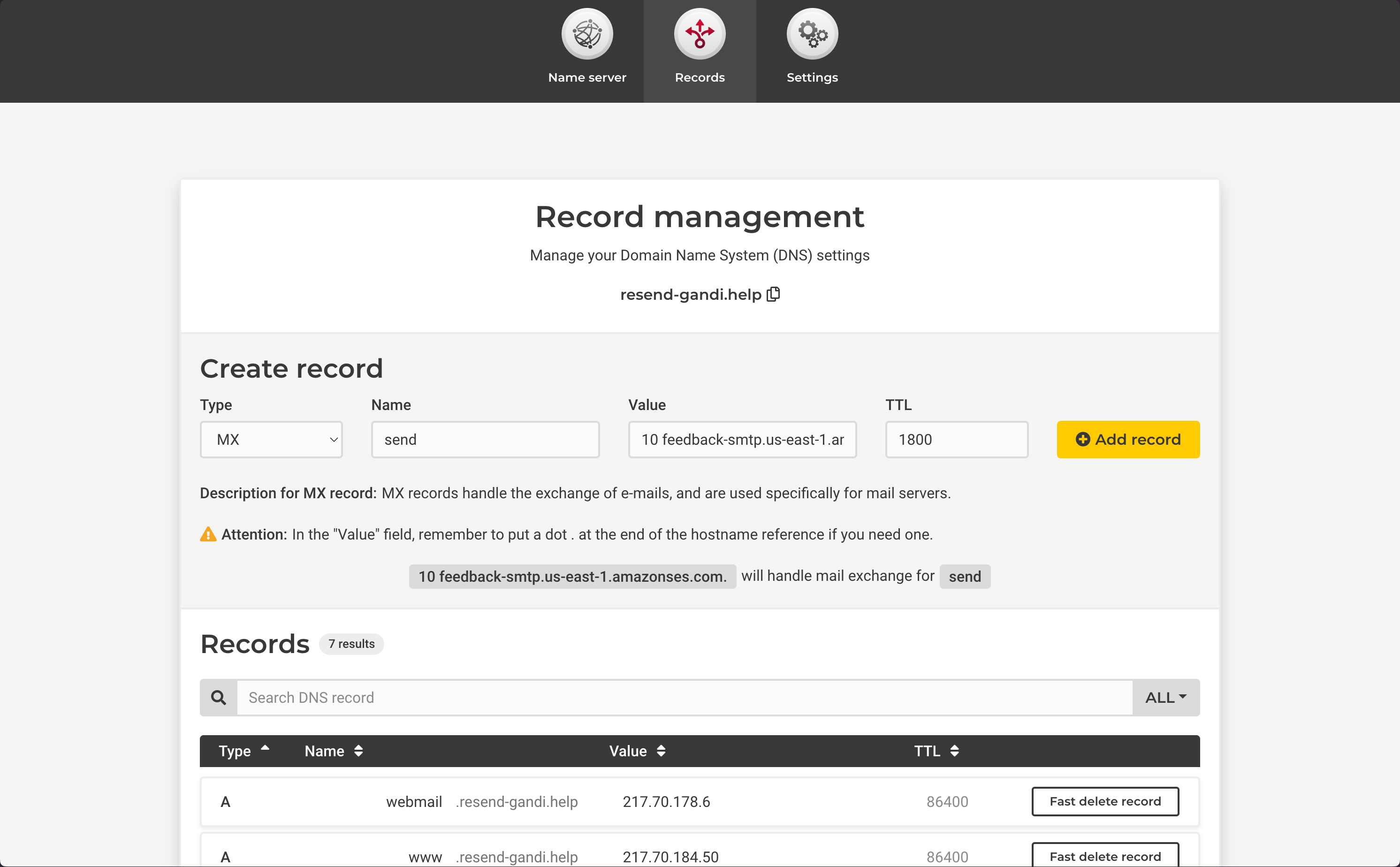This screenshot has height=867, width=1400.
Task: Click the Add record button
Action: point(1128,440)
